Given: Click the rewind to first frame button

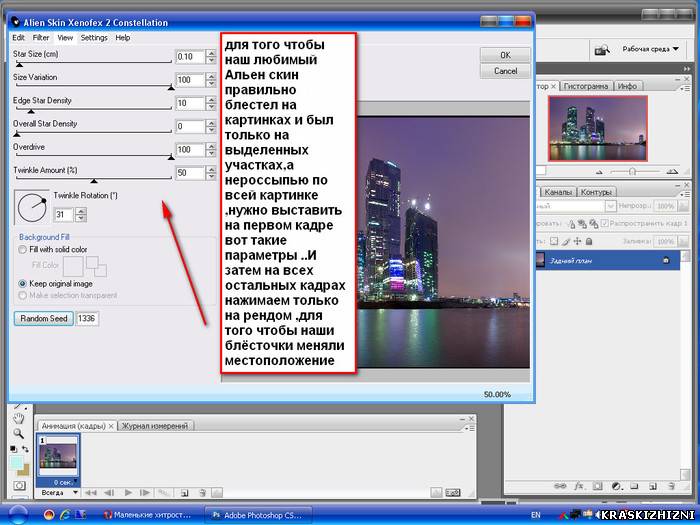Looking at the screenshot, I should [91, 493].
